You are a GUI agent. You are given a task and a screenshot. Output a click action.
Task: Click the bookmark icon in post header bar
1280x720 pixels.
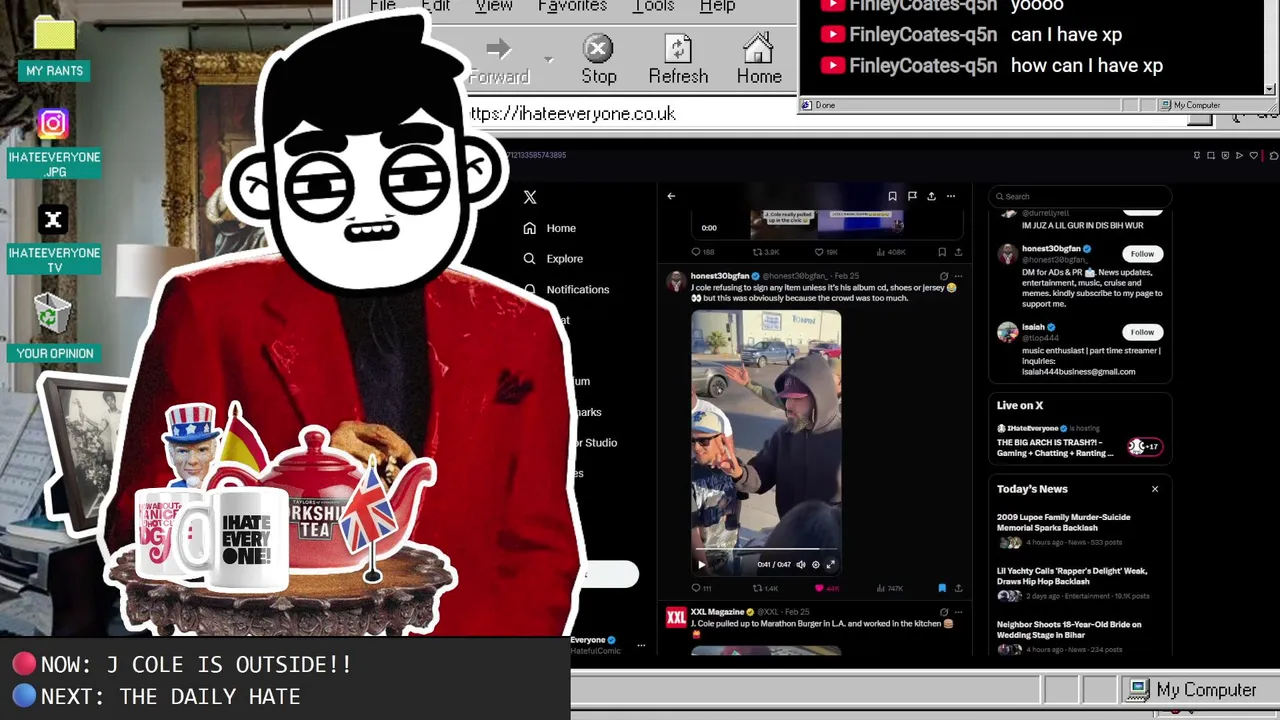[892, 196]
